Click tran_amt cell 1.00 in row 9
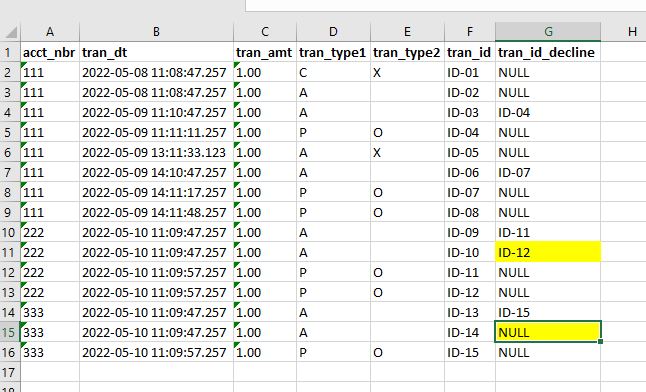The width and height of the screenshot is (646, 392). click(265, 212)
